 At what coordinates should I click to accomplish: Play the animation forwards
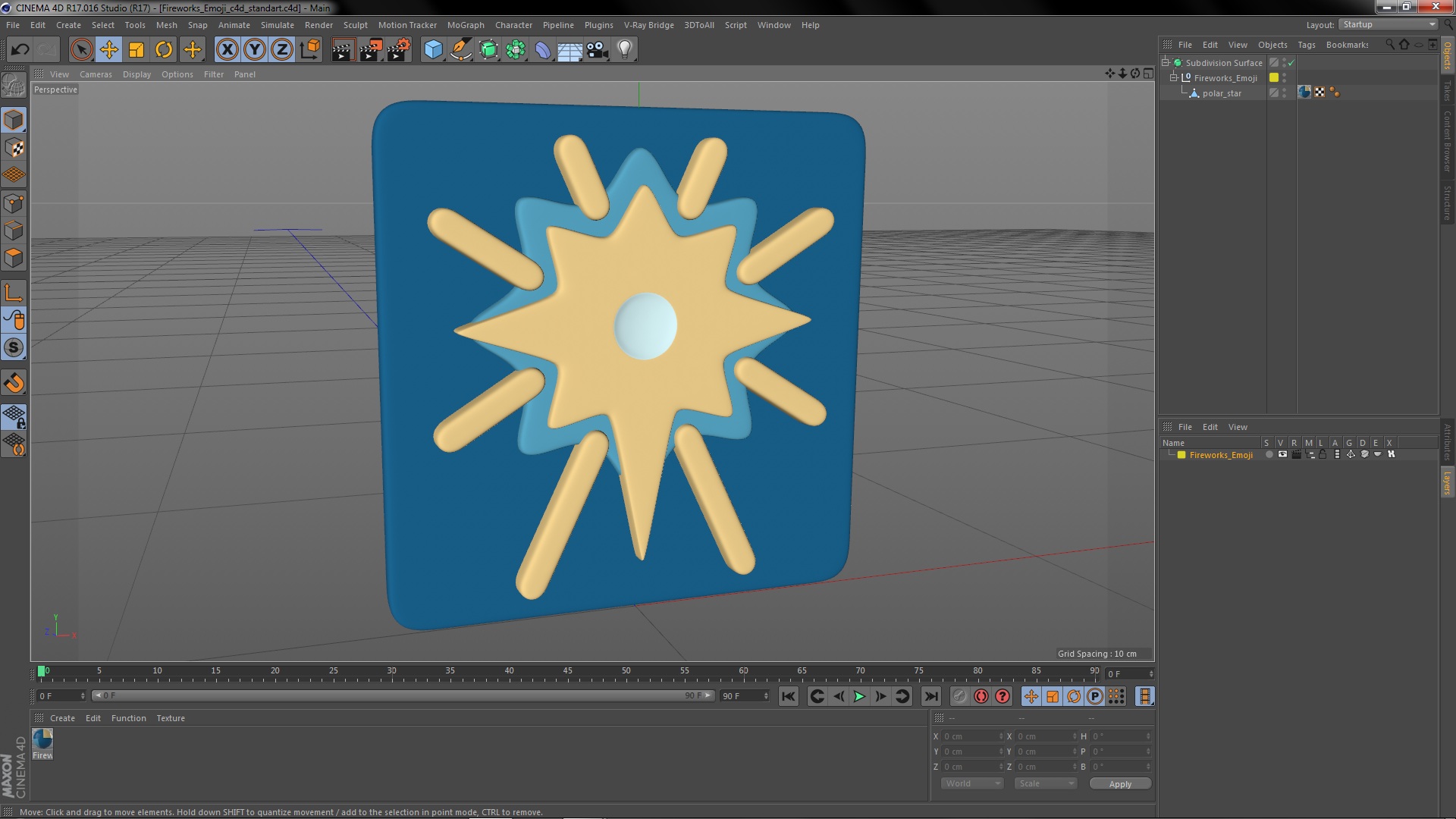(859, 696)
